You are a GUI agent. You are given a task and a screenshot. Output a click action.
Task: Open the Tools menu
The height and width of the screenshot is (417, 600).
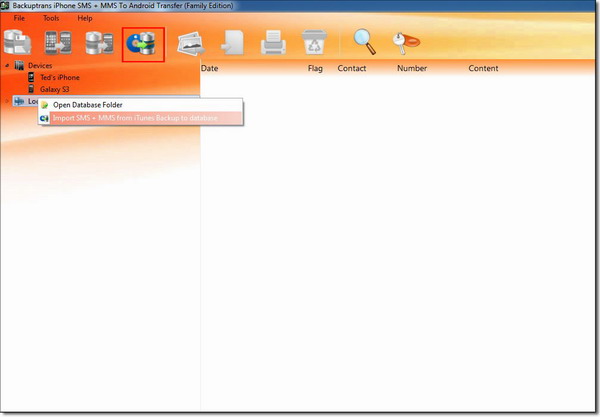(x=51, y=18)
